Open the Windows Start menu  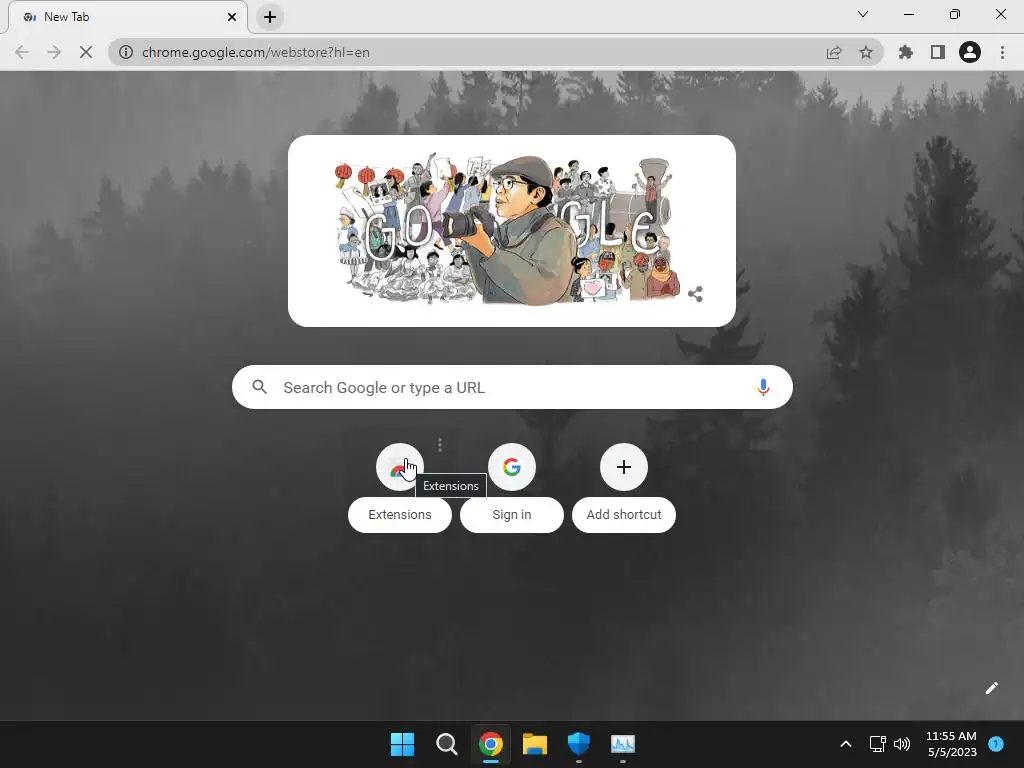(402, 744)
